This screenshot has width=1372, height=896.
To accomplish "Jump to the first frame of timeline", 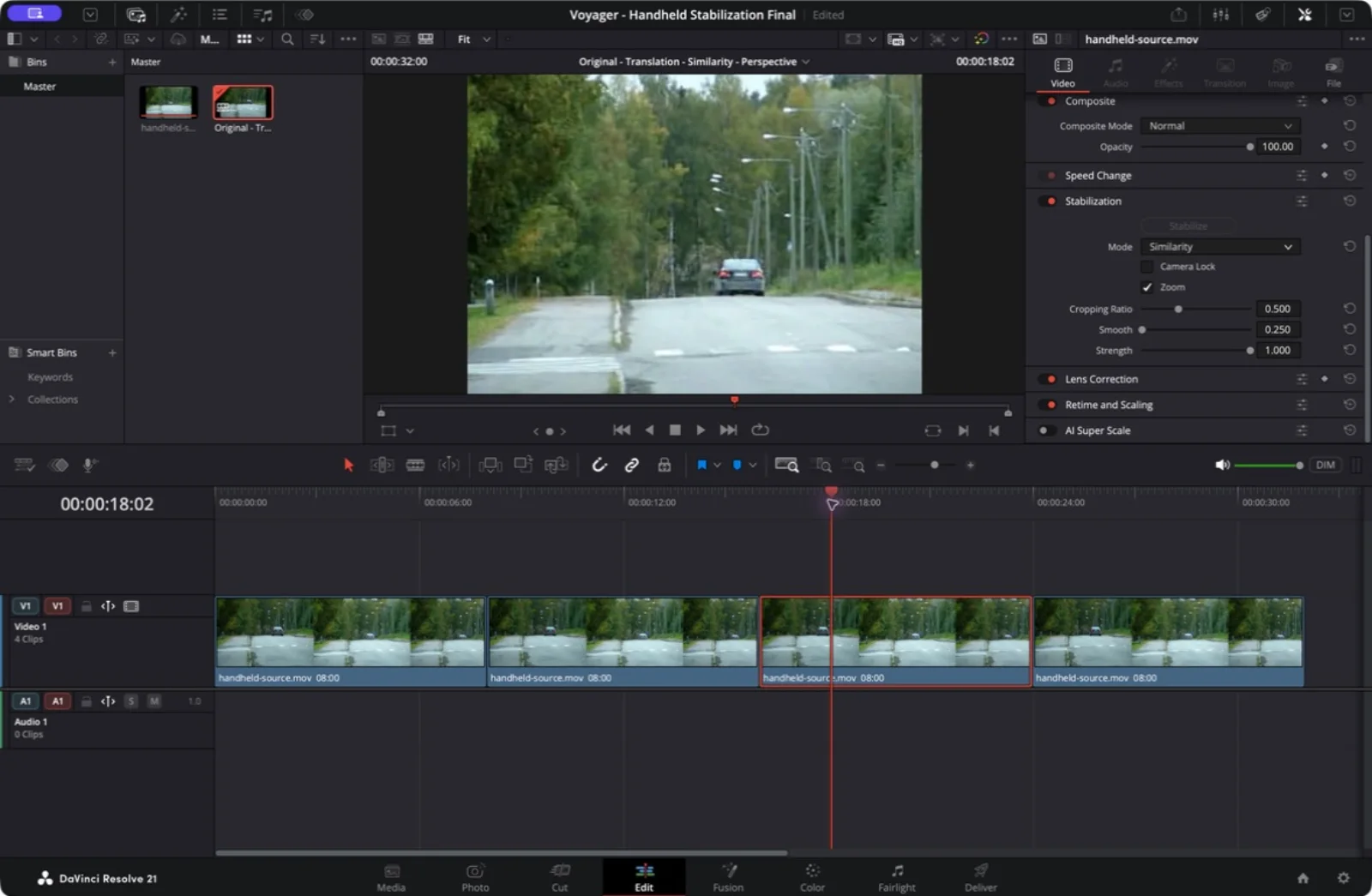I will [622, 430].
